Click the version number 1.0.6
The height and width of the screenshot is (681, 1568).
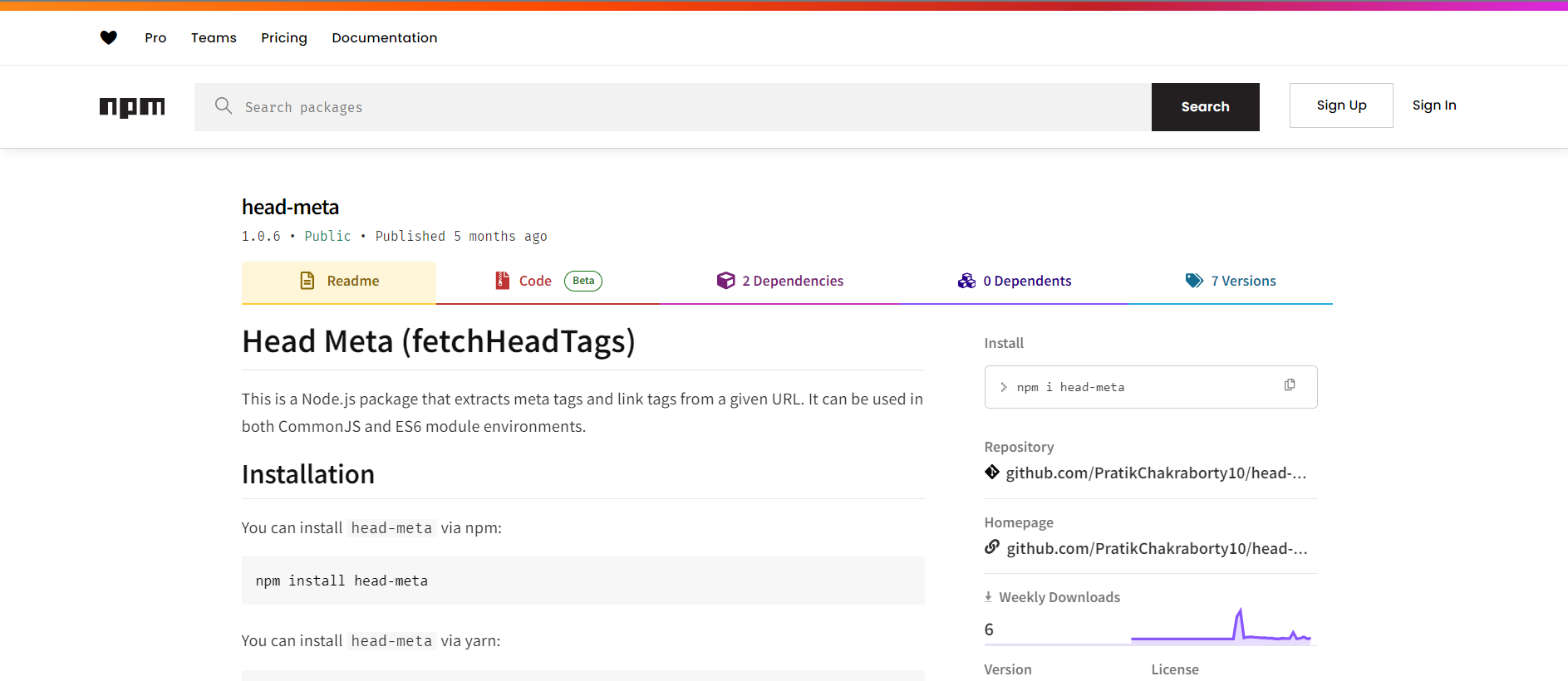pyautogui.click(x=261, y=237)
